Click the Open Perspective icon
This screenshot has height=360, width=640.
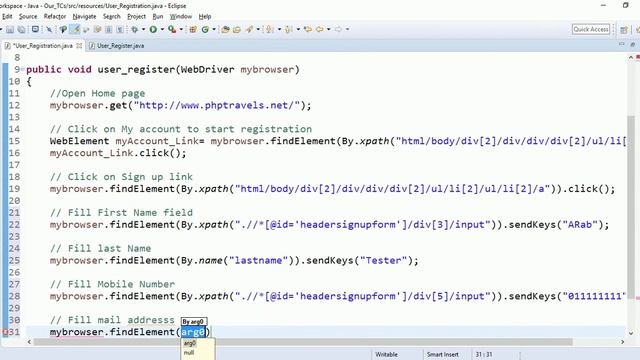coord(624,29)
